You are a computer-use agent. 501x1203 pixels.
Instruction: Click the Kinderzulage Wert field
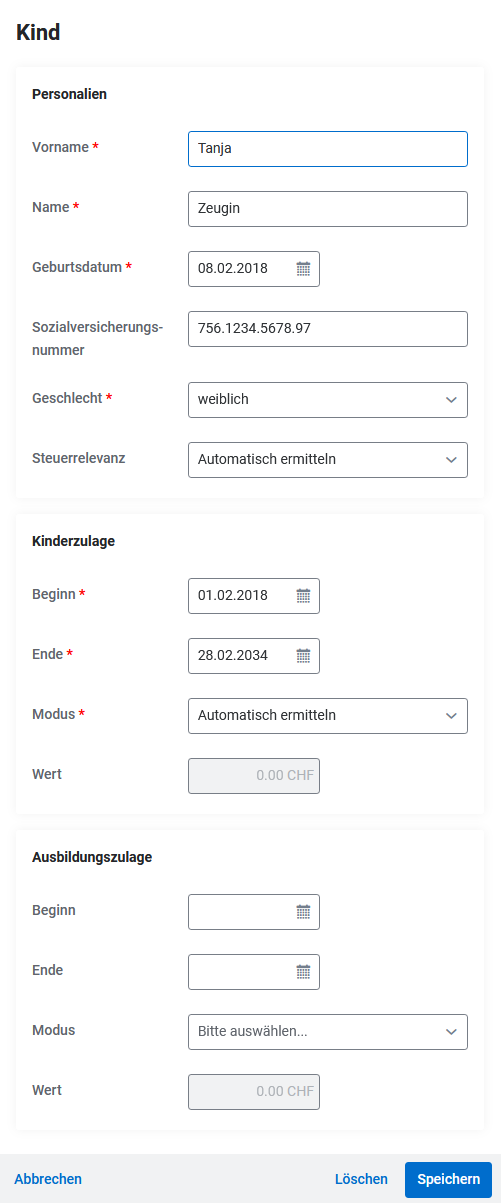[x=254, y=776]
